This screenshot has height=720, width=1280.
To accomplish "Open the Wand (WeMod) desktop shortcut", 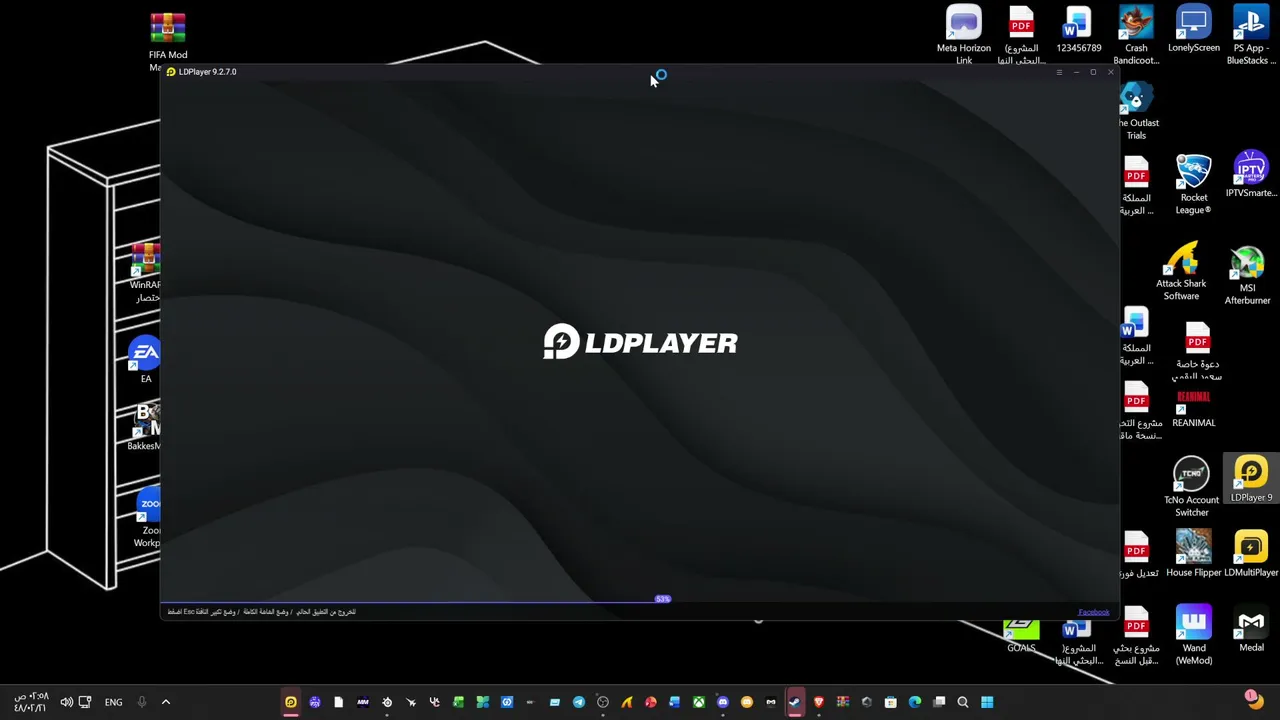I will pos(1194,636).
